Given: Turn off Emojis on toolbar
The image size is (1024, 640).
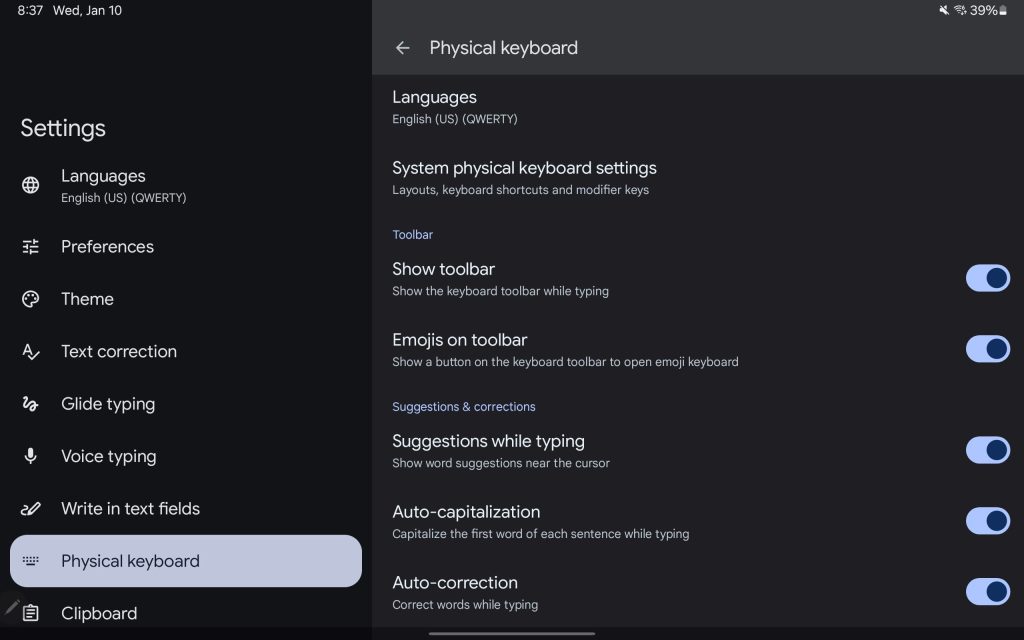Looking at the screenshot, I should pyautogui.click(x=988, y=349).
